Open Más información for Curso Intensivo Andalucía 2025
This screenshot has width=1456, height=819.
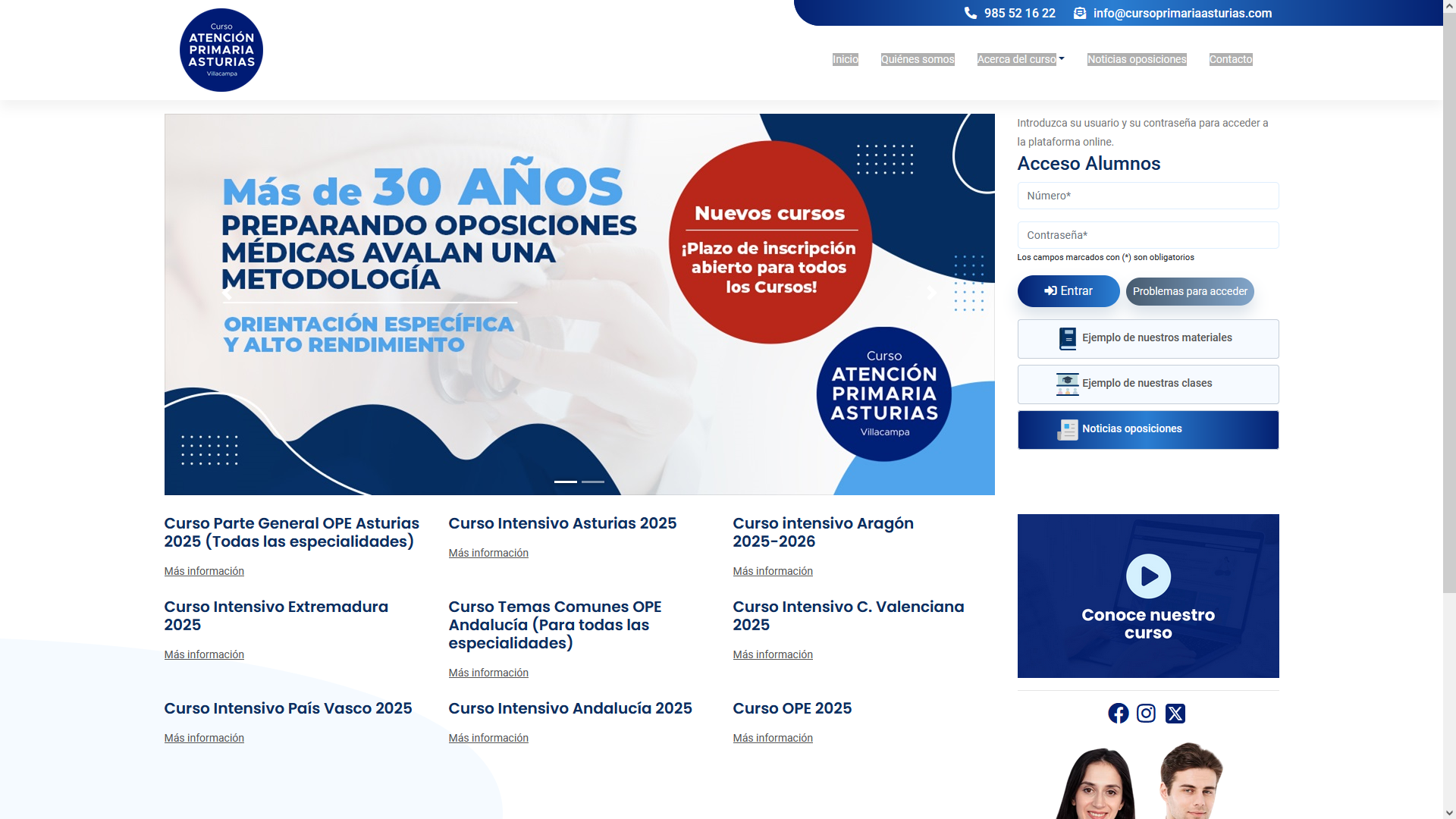tap(488, 738)
